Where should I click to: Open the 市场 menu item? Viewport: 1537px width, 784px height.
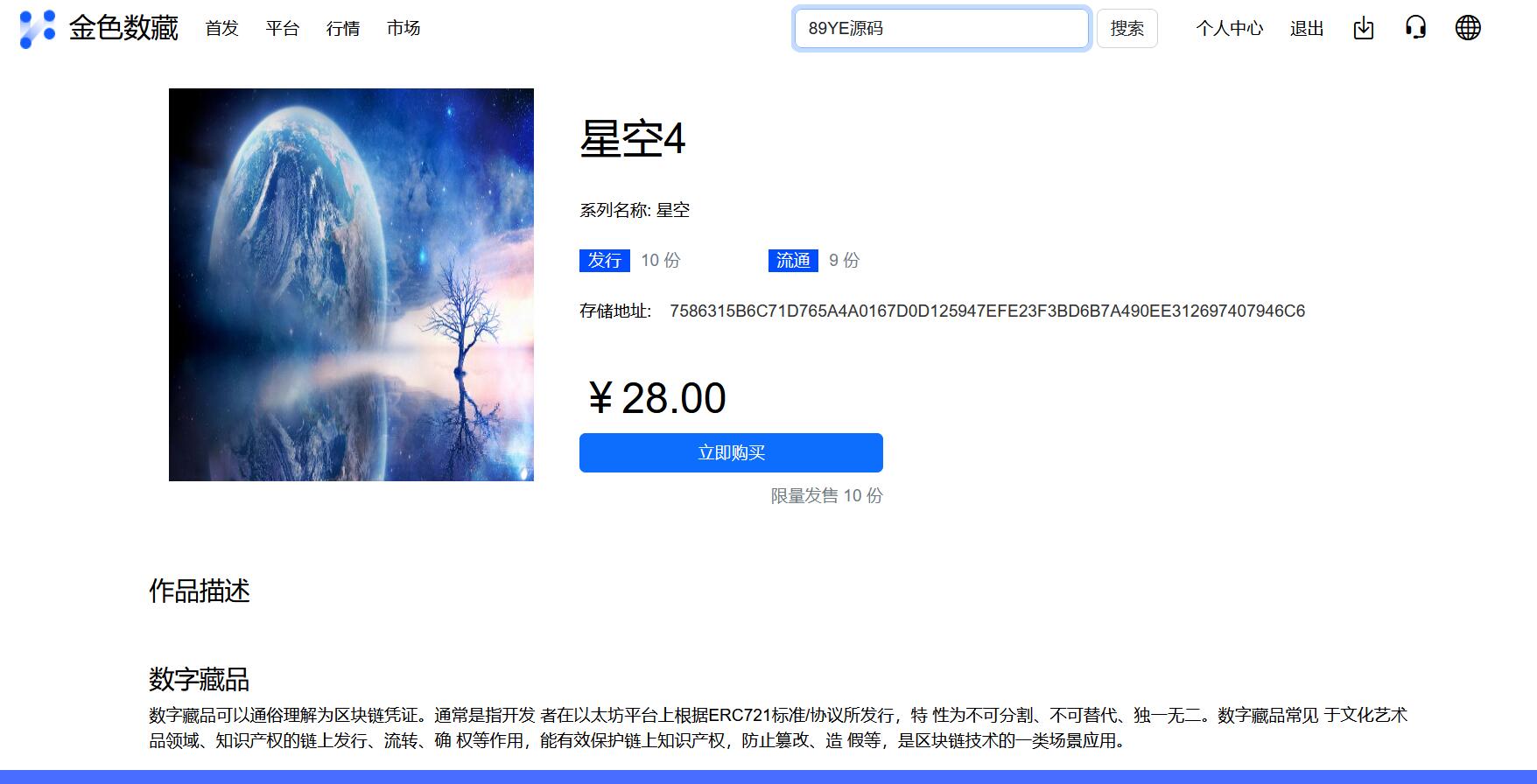click(x=404, y=29)
